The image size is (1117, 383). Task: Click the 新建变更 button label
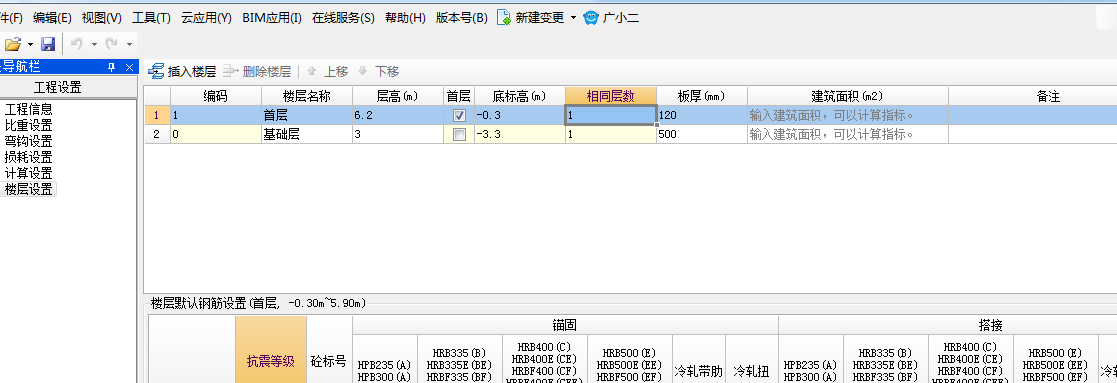point(539,18)
